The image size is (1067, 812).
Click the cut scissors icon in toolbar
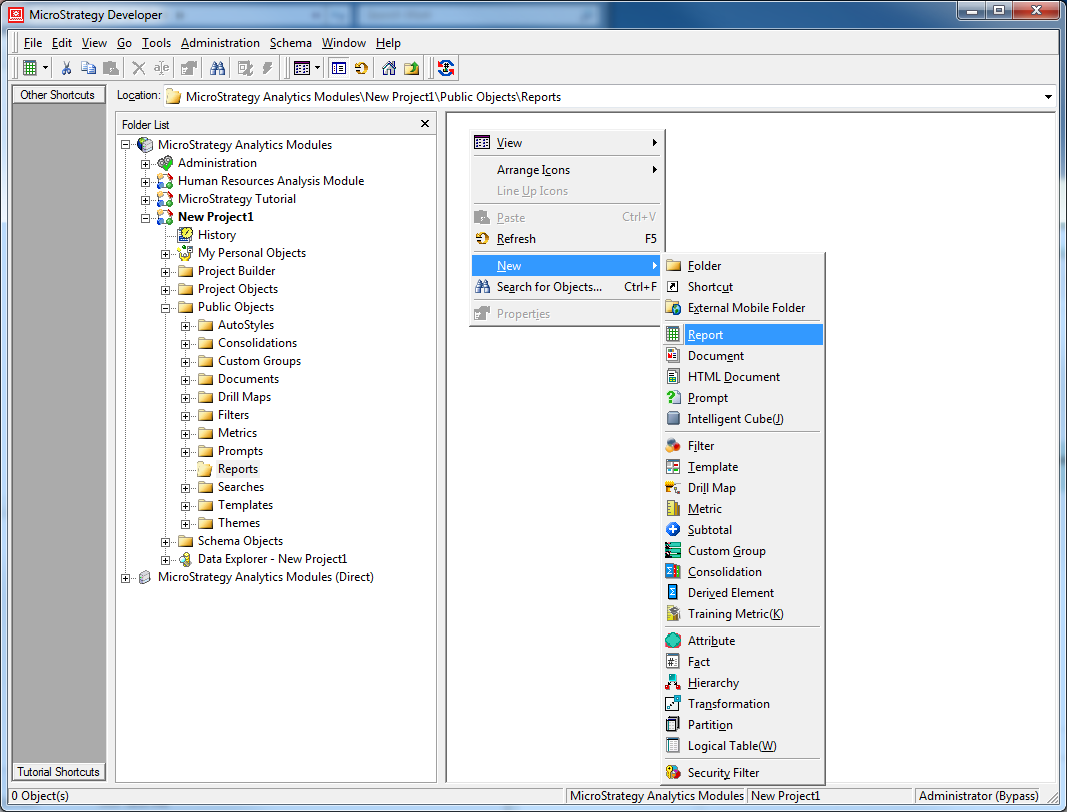[x=66, y=68]
